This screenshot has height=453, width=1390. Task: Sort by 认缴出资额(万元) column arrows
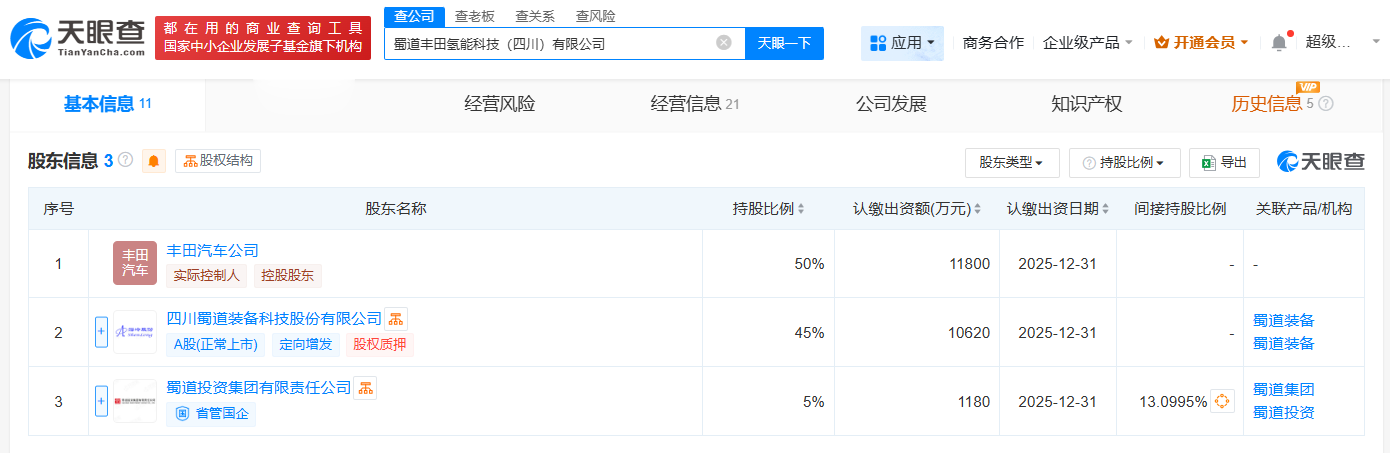(x=977, y=209)
